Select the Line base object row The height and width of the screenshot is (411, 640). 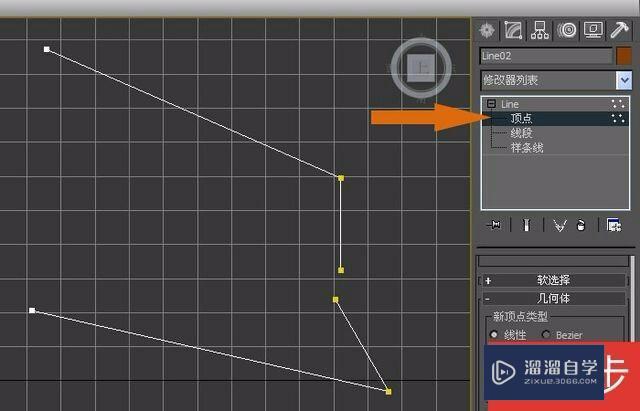point(556,104)
